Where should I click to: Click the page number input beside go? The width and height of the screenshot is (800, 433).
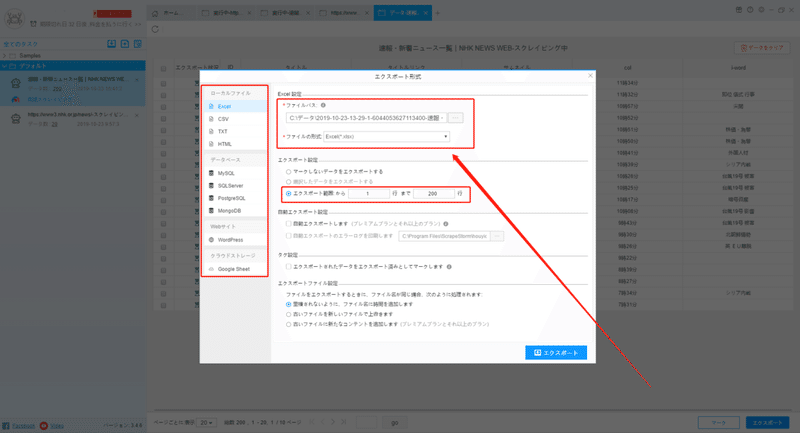(x=366, y=422)
